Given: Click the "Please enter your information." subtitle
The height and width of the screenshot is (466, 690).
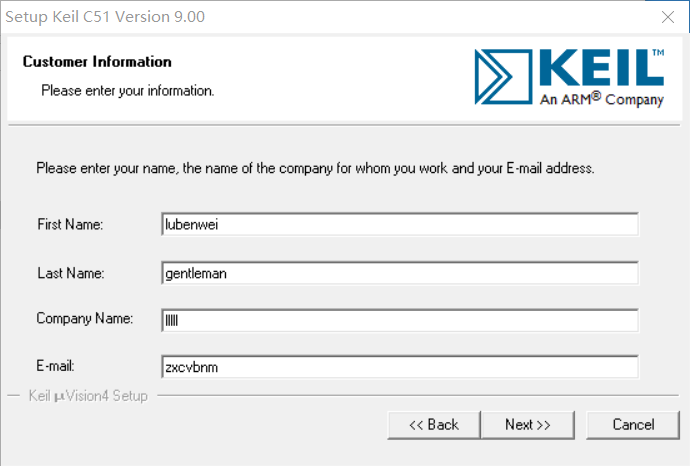Looking at the screenshot, I should pyautogui.click(x=127, y=90).
